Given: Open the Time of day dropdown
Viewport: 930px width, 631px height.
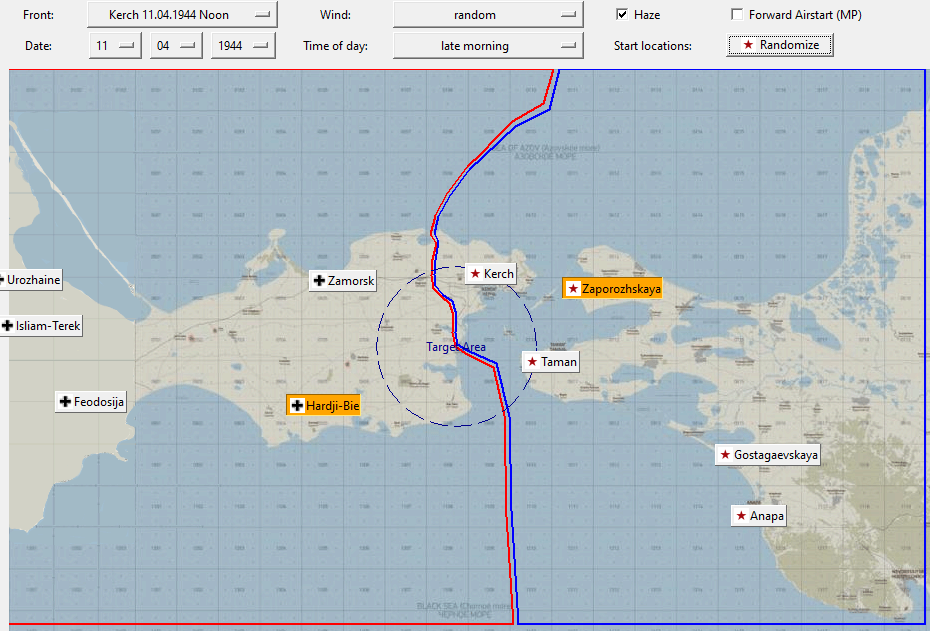Looking at the screenshot, I should tap(488, 46).
